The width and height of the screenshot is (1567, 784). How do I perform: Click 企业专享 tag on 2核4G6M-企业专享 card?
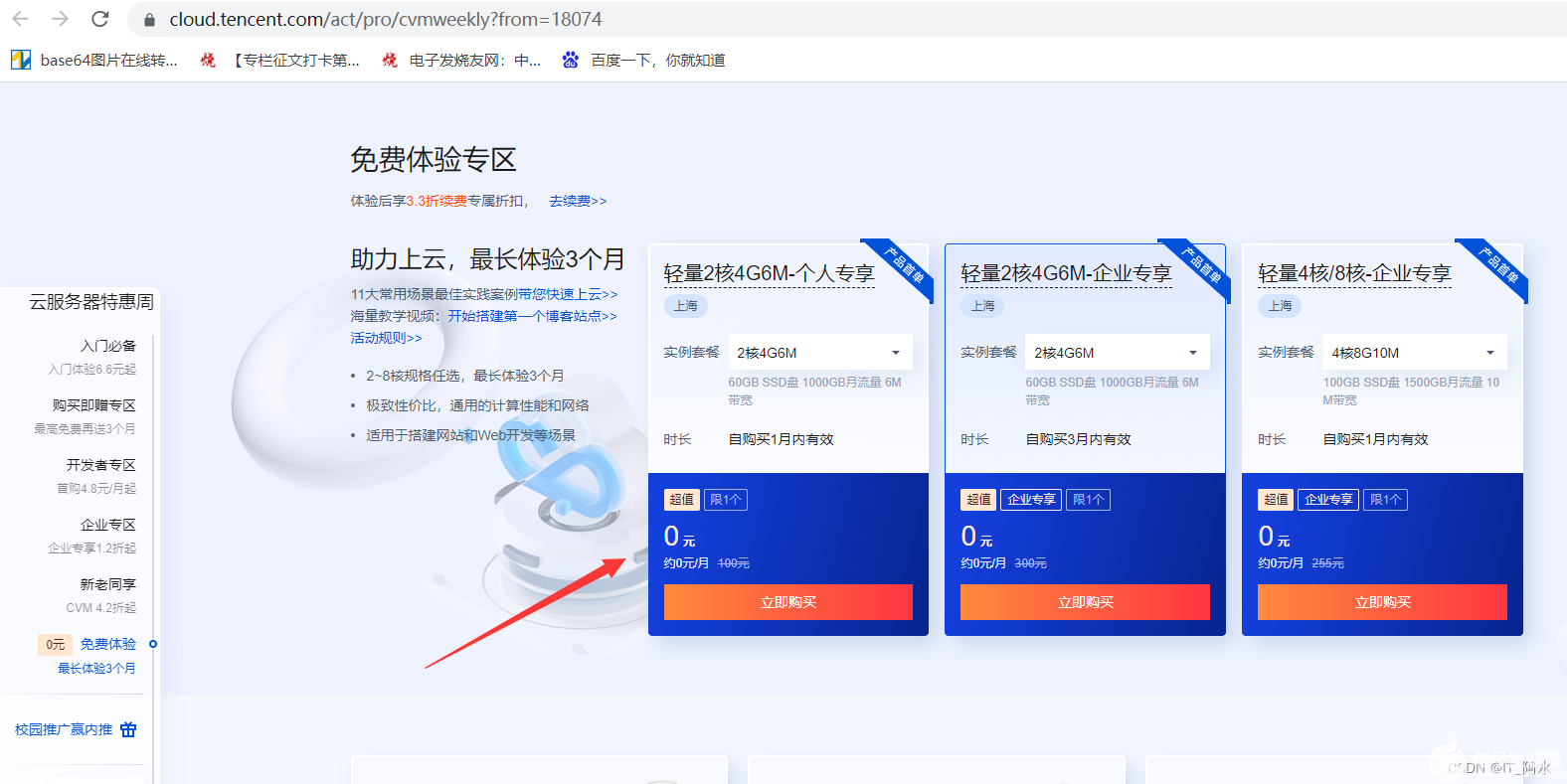pyautogui.click(x=1031, y=500)
